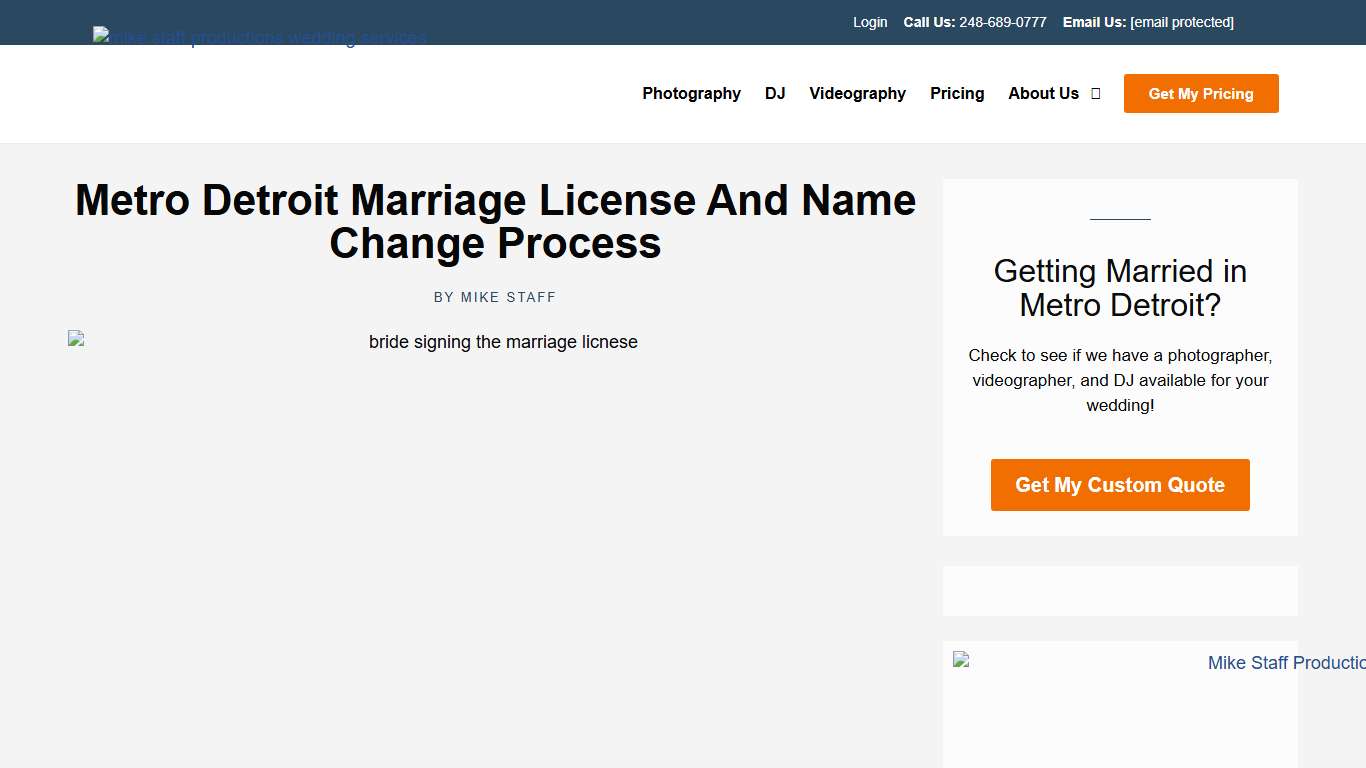Click the Mike Staff Productions sidebar image icon
1366x768 pixels.
[x=960, y=659]
